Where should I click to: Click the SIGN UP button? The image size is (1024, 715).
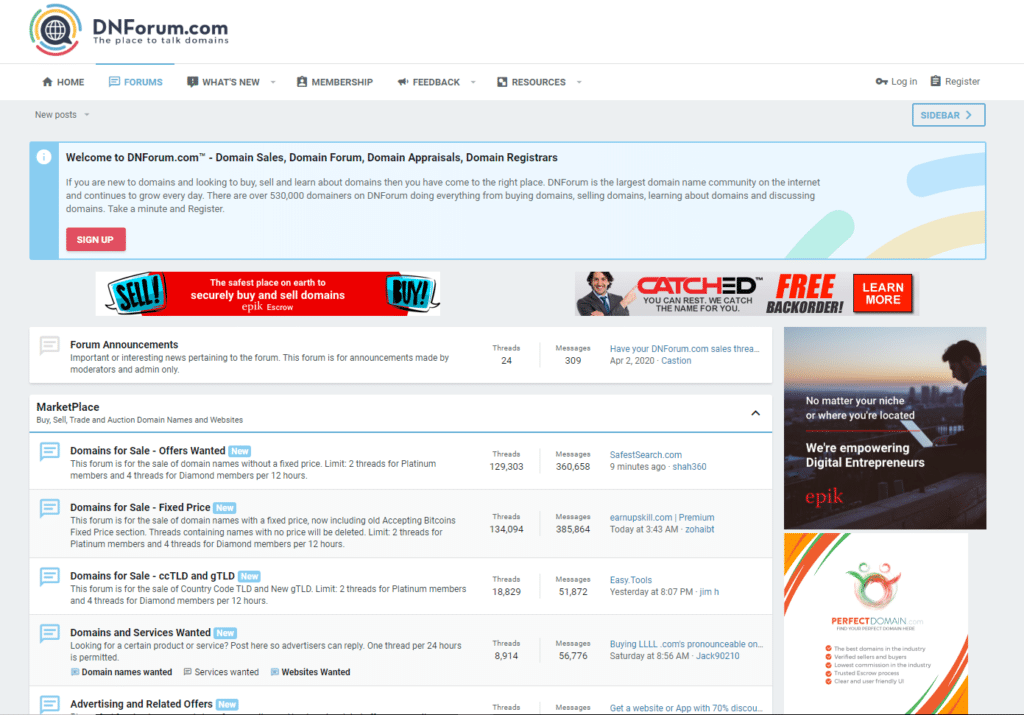[95, 239]
